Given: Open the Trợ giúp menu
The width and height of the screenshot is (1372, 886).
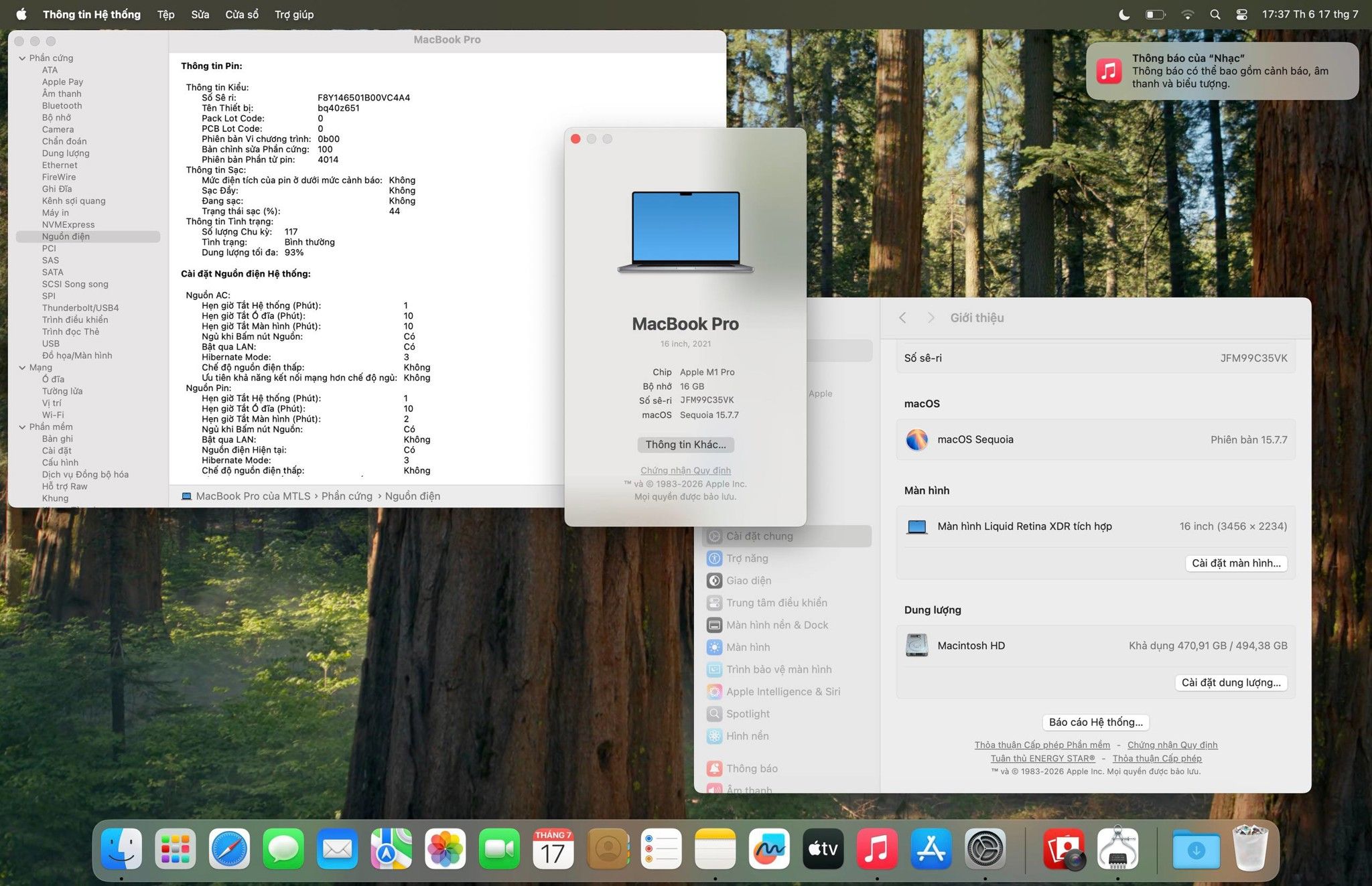Looking at the screenshot, I should point(294,14).
